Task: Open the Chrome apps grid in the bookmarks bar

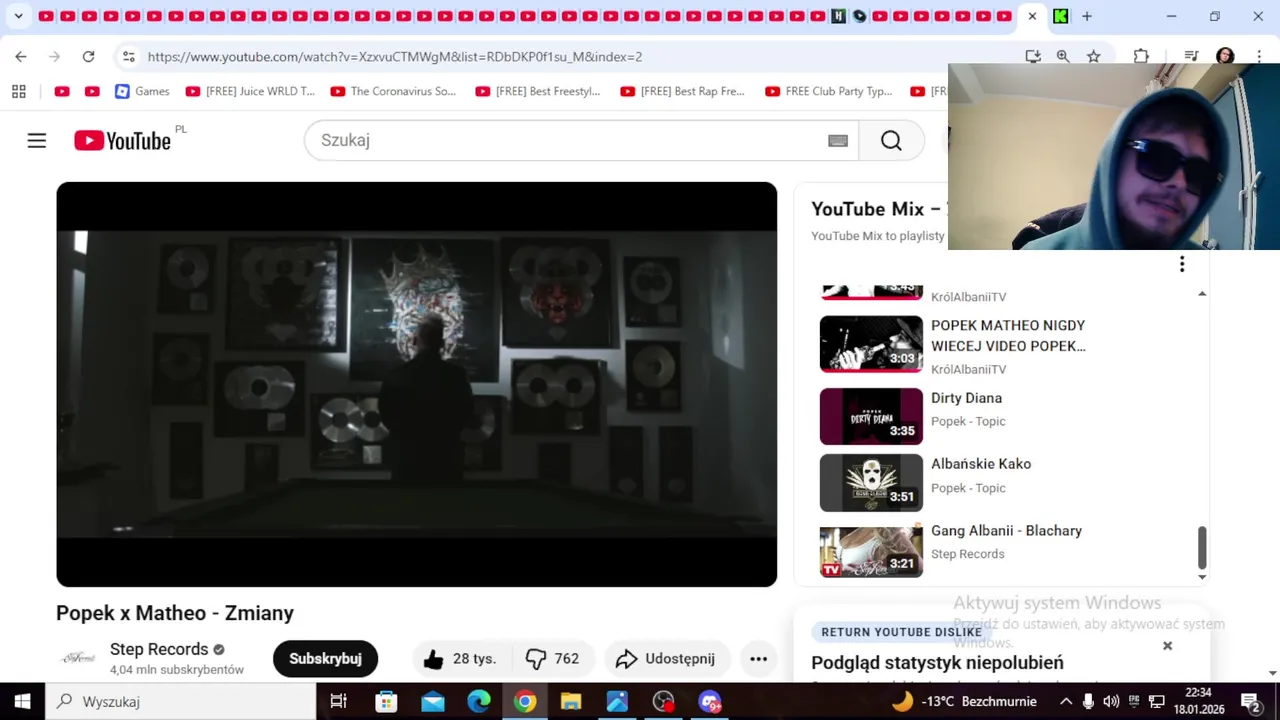Action: click(18, 91)
